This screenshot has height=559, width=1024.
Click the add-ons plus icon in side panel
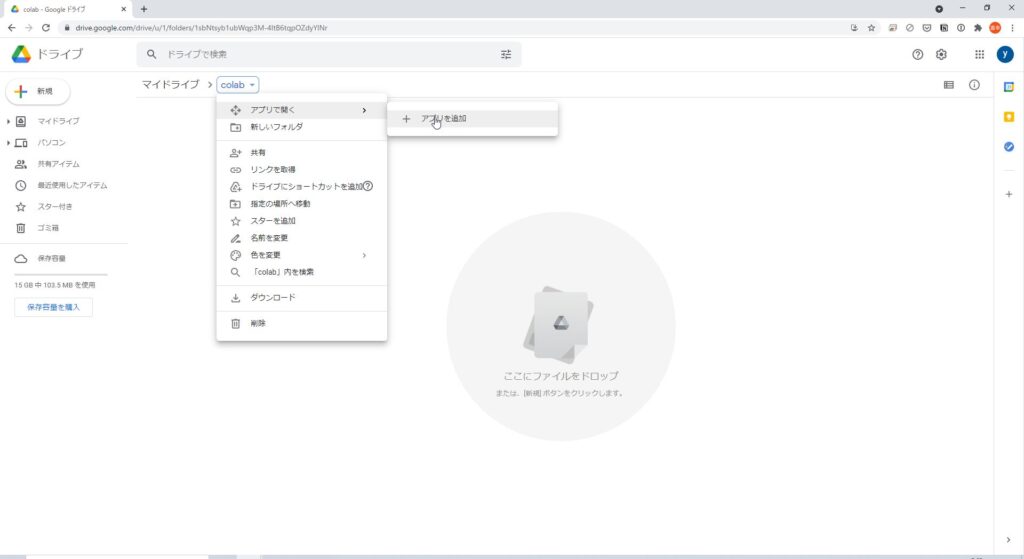coord(1009,194)
